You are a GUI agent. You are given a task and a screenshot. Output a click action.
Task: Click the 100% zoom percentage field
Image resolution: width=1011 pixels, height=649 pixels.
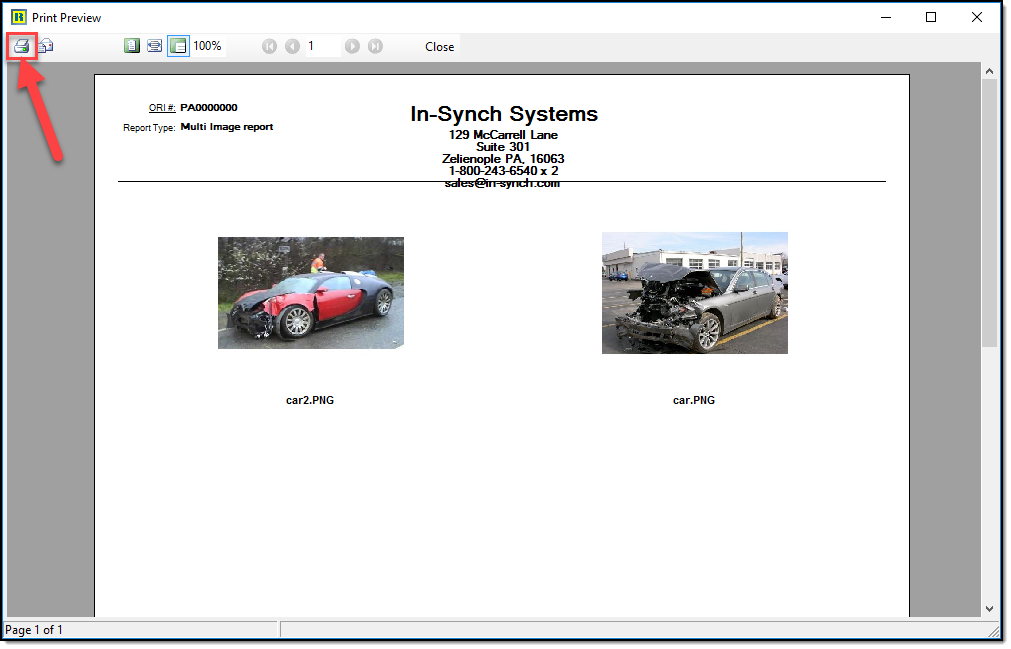208,46
